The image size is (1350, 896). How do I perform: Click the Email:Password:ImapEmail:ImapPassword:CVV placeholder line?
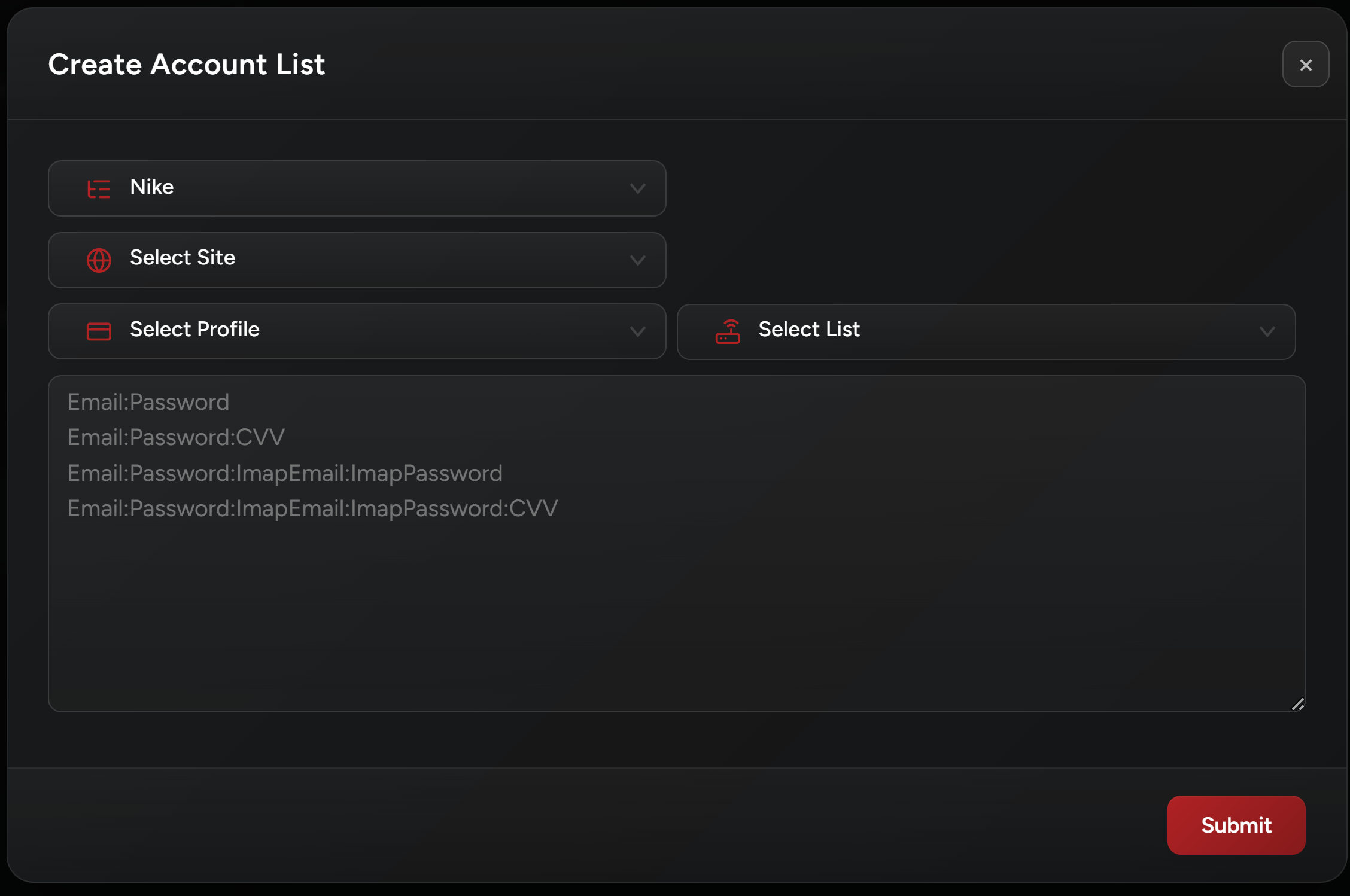point(312,508)
